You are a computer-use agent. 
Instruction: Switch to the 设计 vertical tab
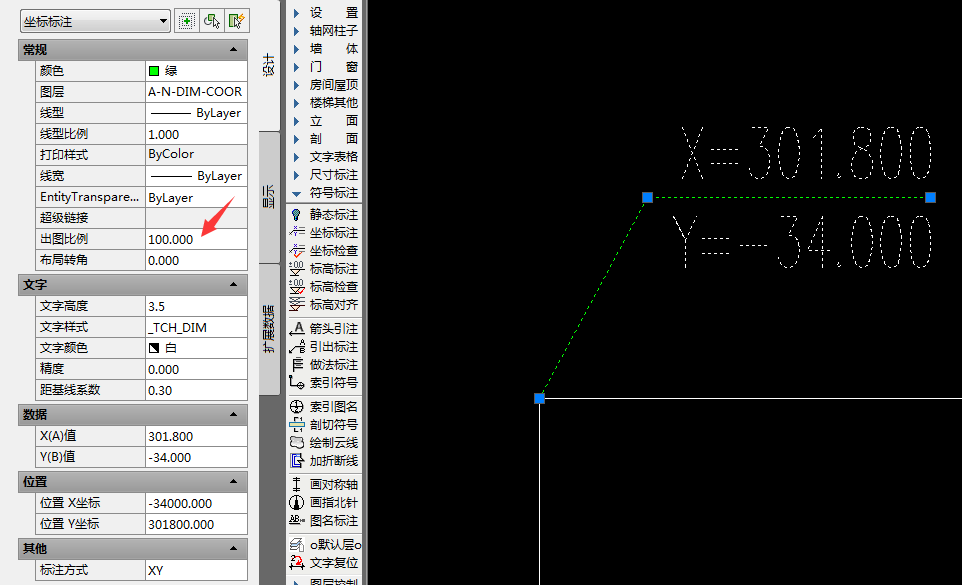(269, 65)
